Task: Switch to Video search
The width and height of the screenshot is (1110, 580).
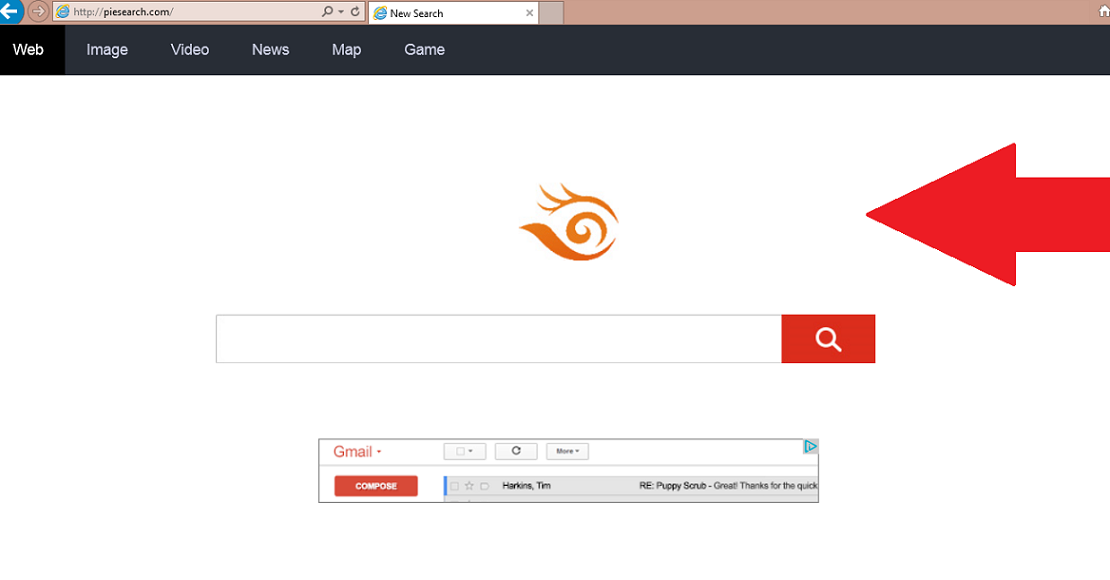Action: tap(190, 50)
